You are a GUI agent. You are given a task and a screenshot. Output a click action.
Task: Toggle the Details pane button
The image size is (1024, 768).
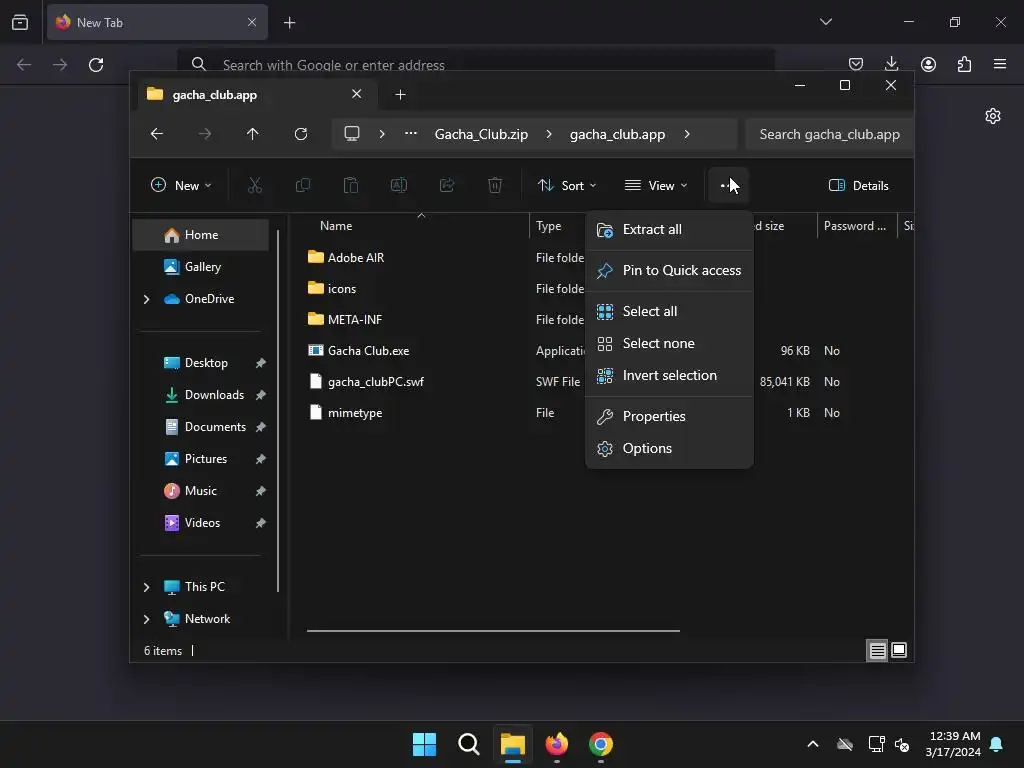[859, 185]
